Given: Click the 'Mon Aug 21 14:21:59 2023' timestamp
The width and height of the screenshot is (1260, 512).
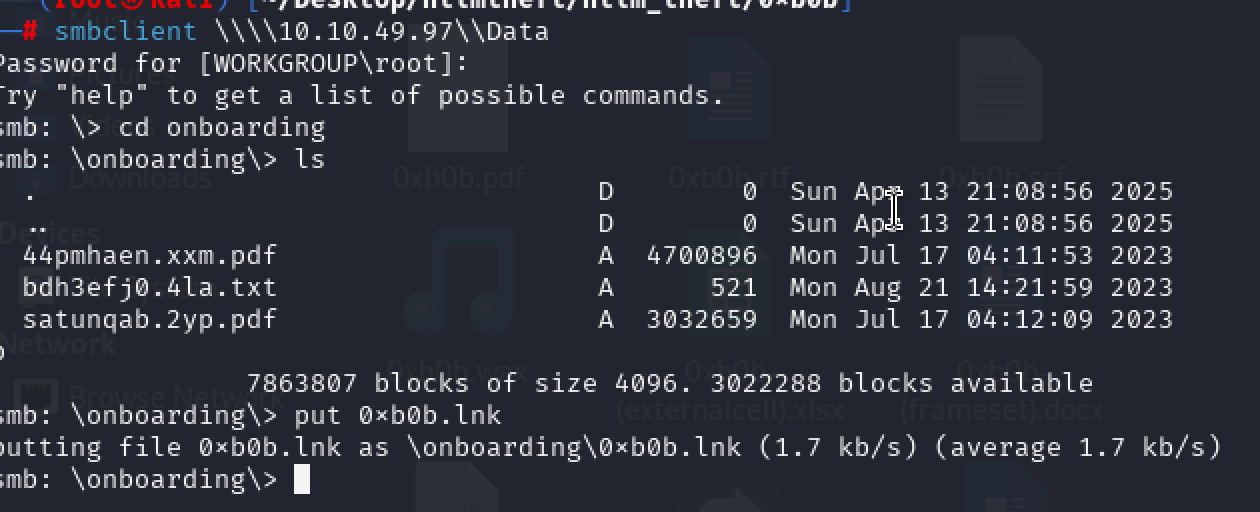Looking at the screenshot, I should [981, 288].
